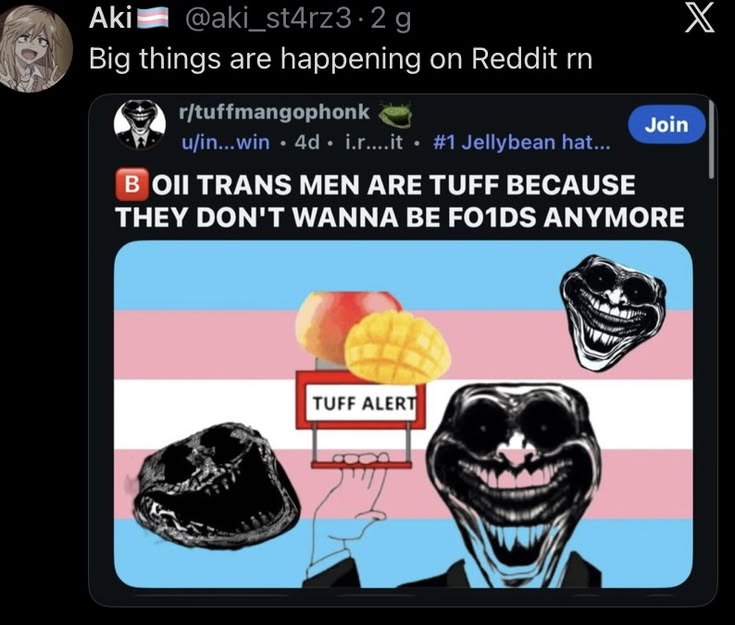Click the tweet text Big things are happening

click(x=341, y=60)
